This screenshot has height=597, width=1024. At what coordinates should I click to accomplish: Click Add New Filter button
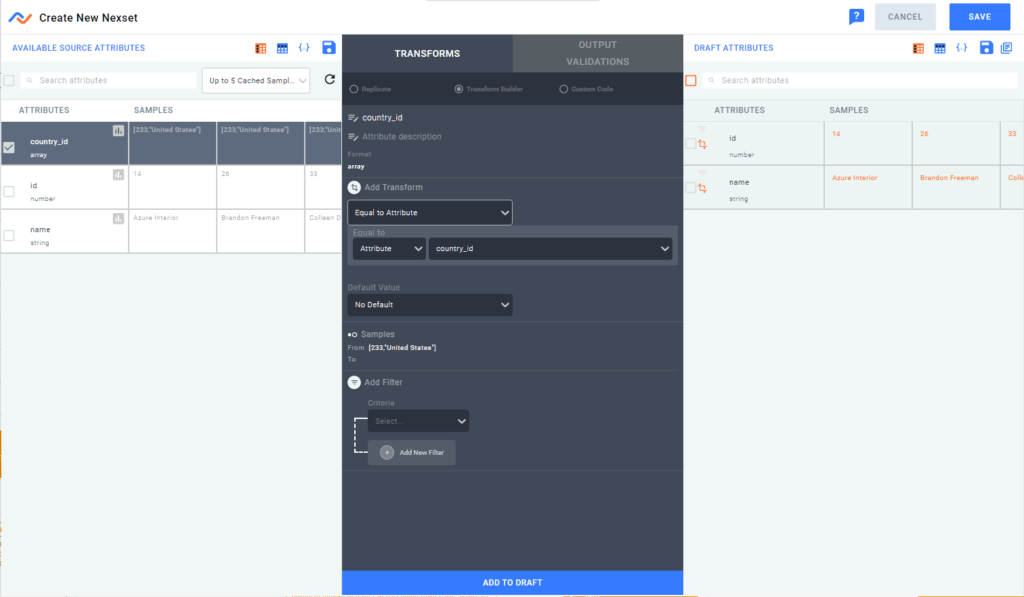[x=411, y=453]
